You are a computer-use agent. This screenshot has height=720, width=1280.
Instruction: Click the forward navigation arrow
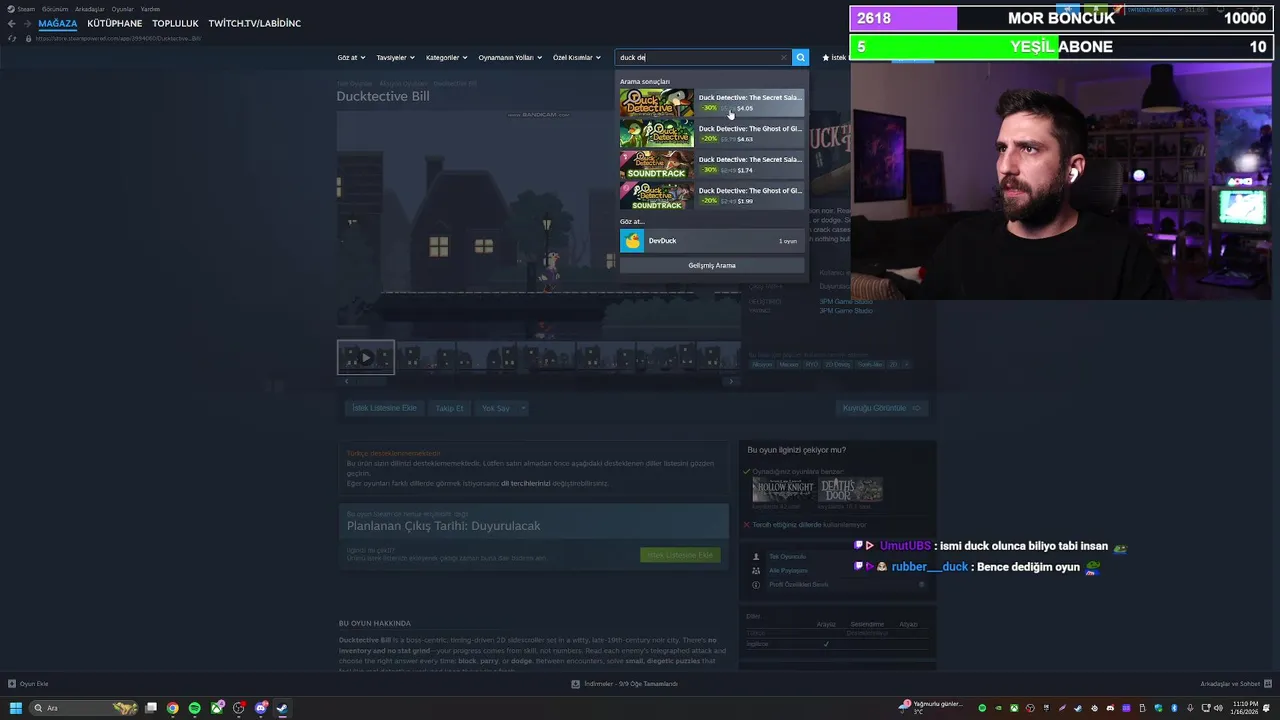[x=27, y=23]
